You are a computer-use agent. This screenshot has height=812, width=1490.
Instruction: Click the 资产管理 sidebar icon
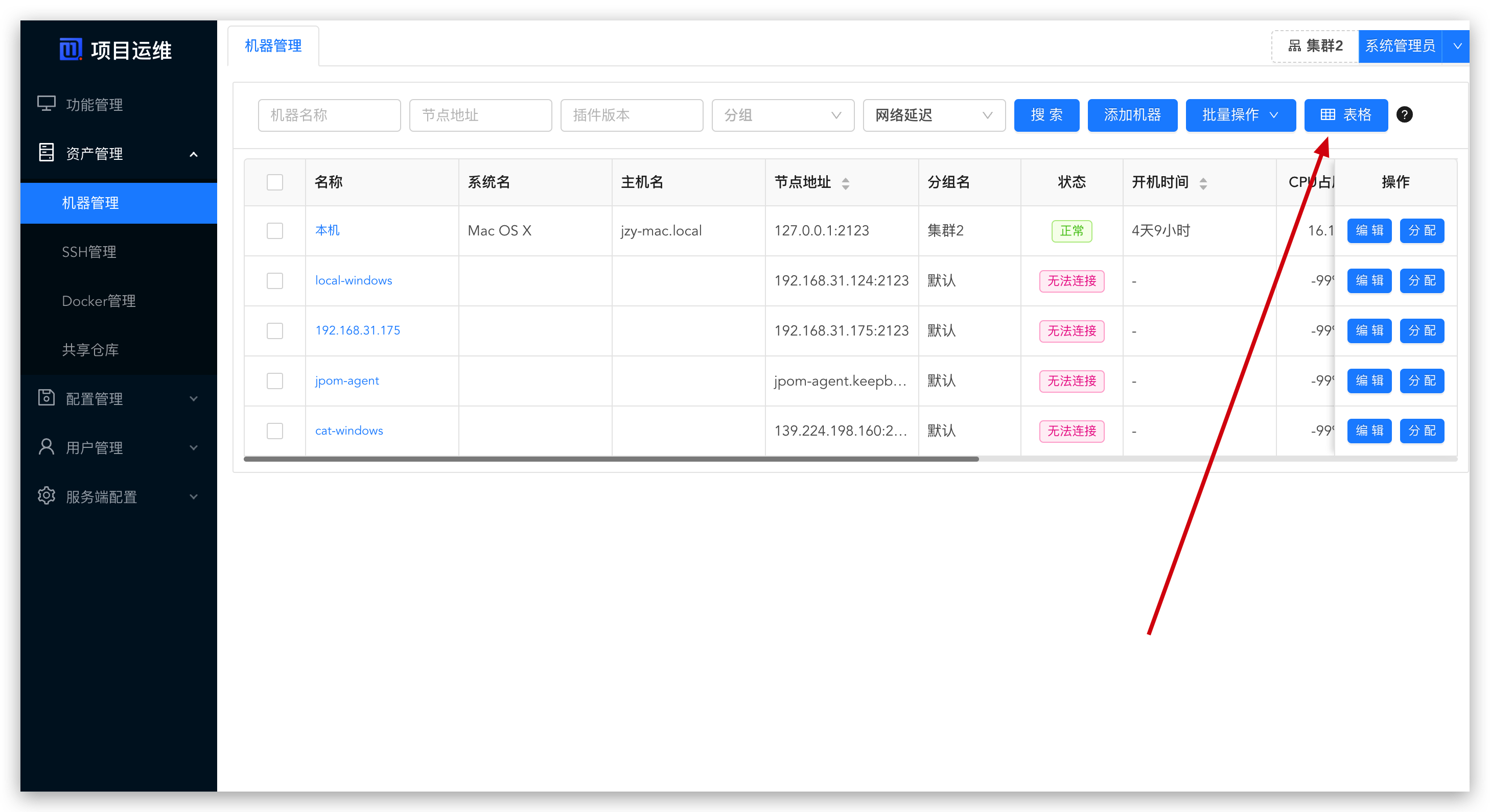click(46, 152)
